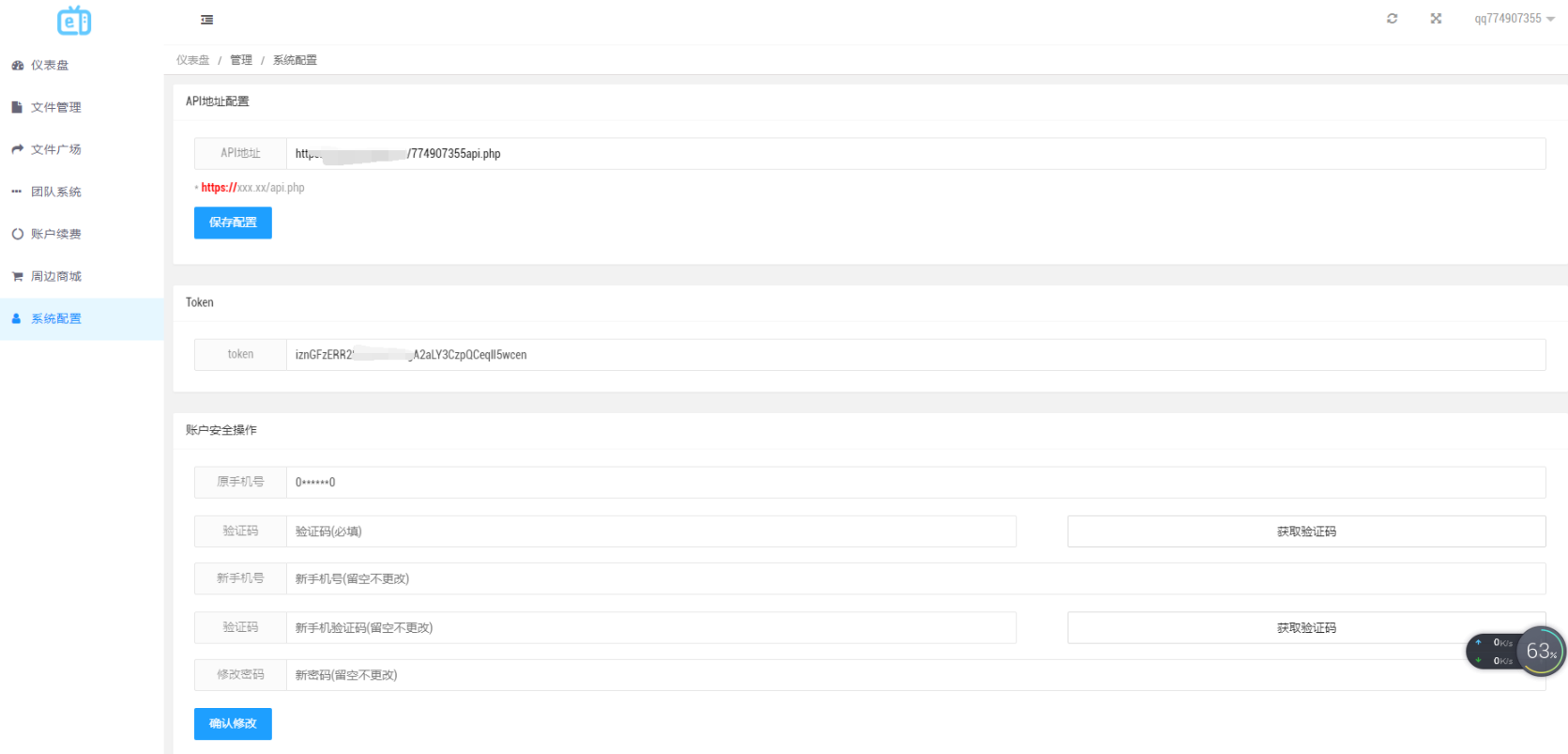The width and height of the screenshot is (1568, 754).
Task: Open 仪表盘 from the sidebar
Action: [50, 66]
